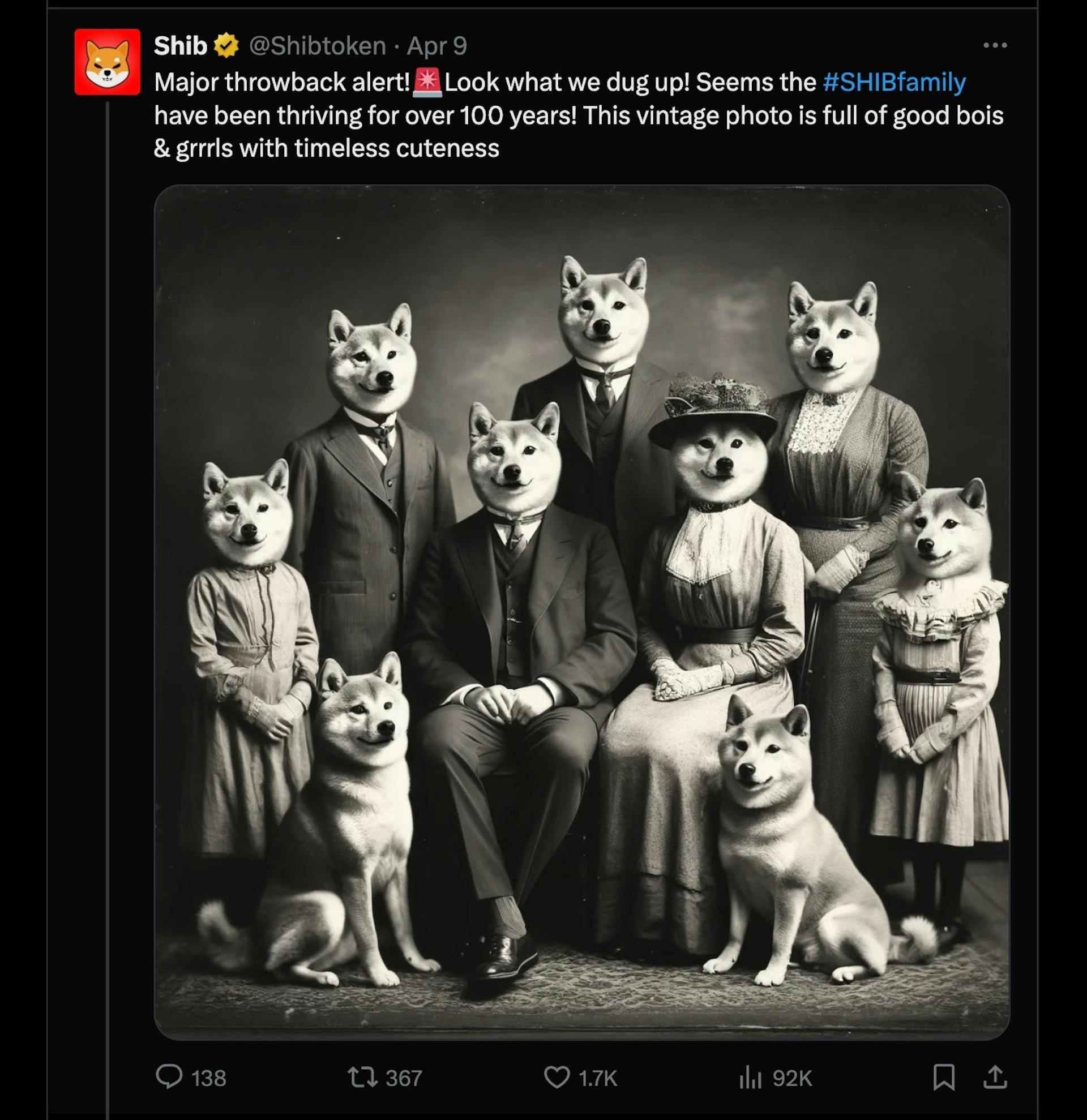The image size is (1087, 1120).
Task: Click the 92K views count
Action: tap(792, 1078)
